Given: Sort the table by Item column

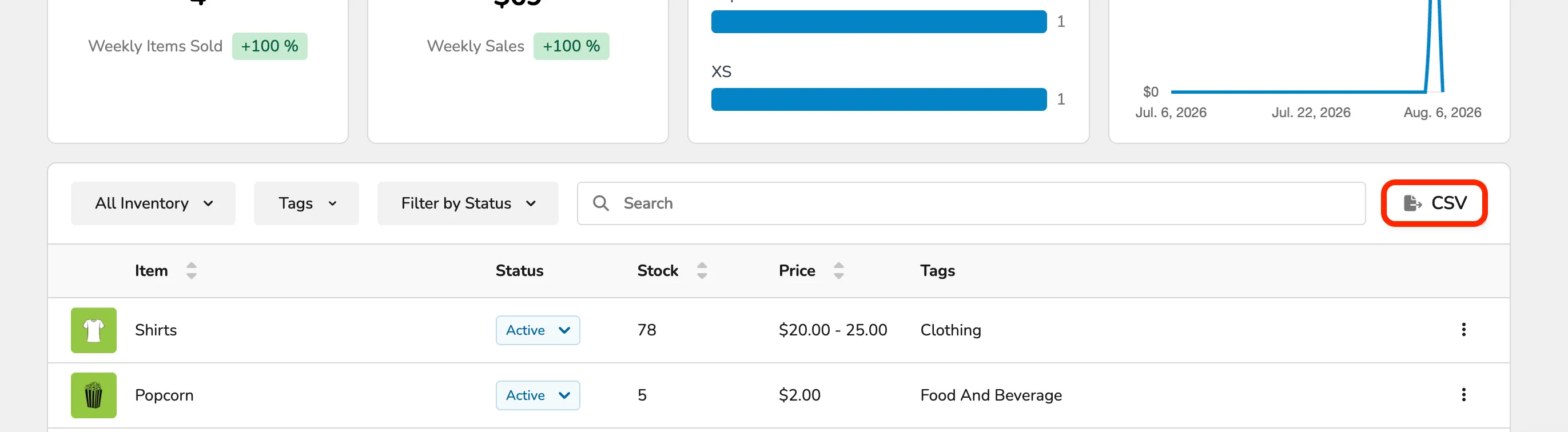Looking at the screenshot, I should (x=191, y=271).
